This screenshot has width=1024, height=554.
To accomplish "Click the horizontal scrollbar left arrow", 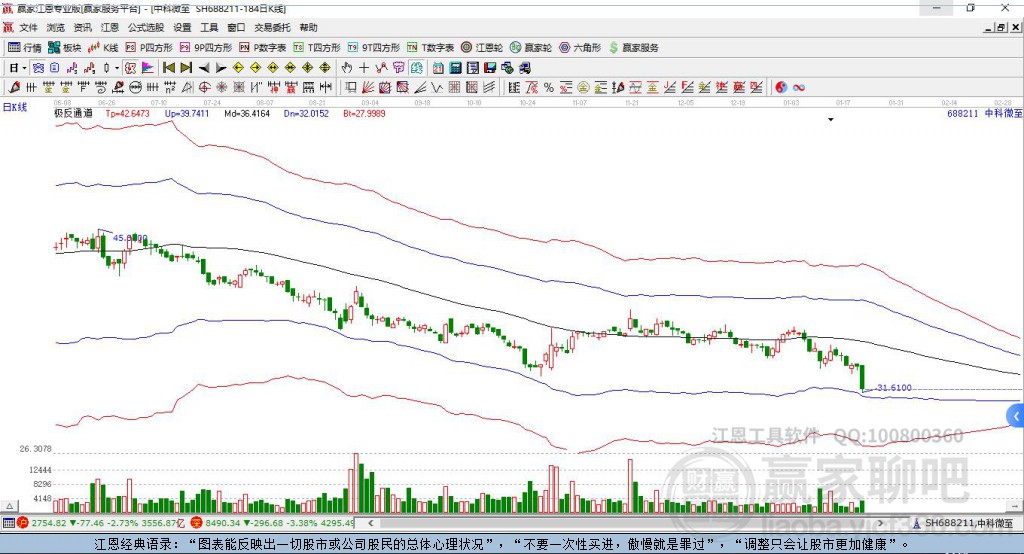I will tap(370, 523).
